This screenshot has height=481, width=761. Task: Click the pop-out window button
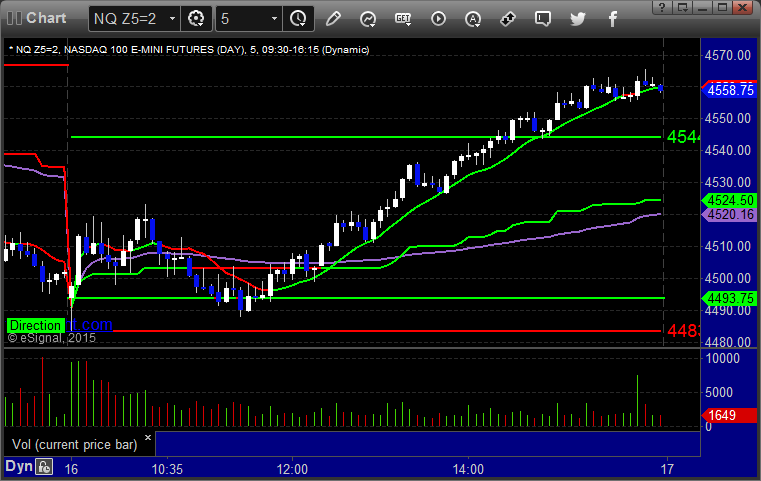point(682,7)
